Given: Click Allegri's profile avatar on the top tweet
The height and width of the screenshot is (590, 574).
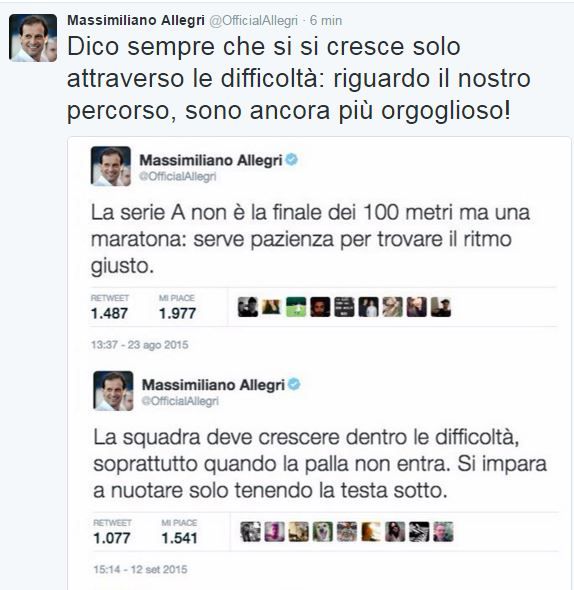Looking at the screenshot, I should [x=33, y=38].
